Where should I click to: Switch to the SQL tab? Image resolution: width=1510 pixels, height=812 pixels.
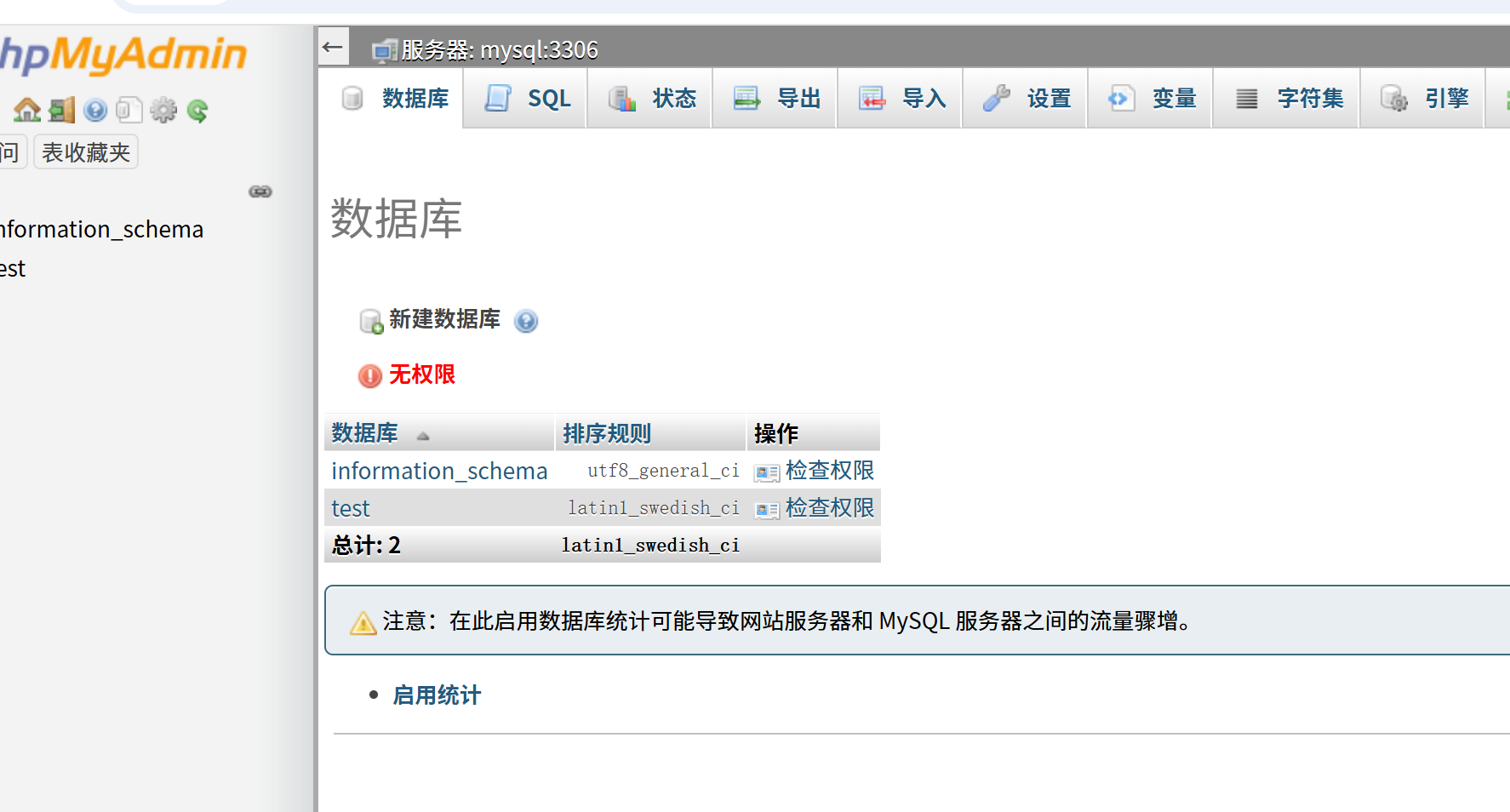526,98
